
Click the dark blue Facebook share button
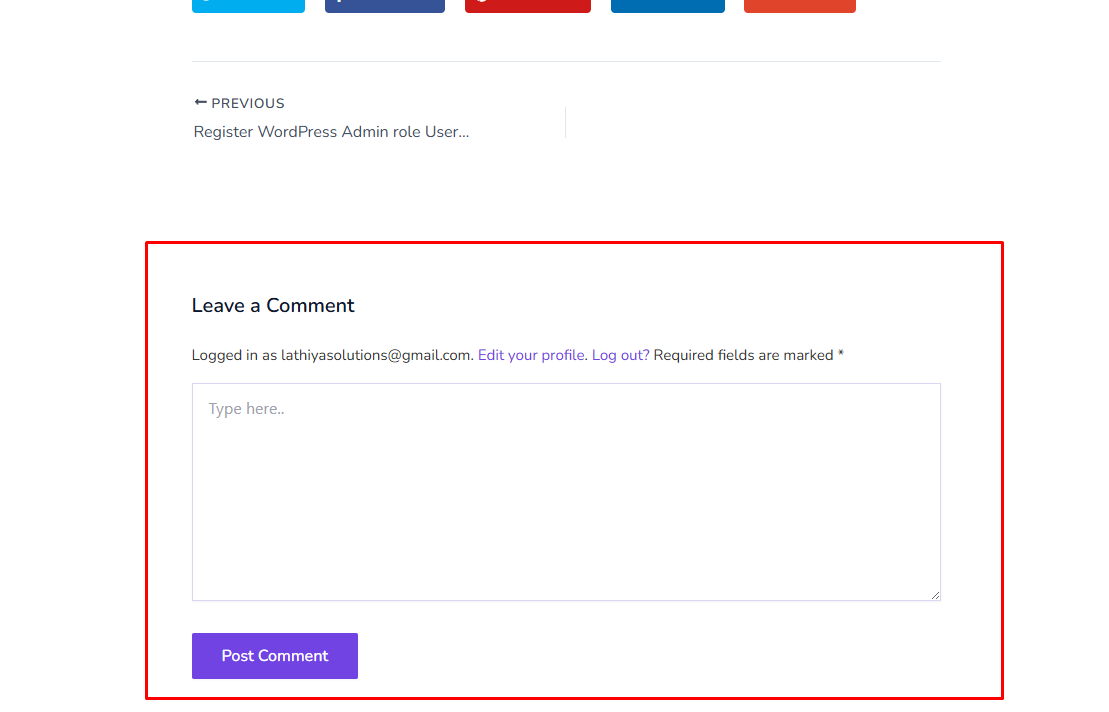pos(385,5)
